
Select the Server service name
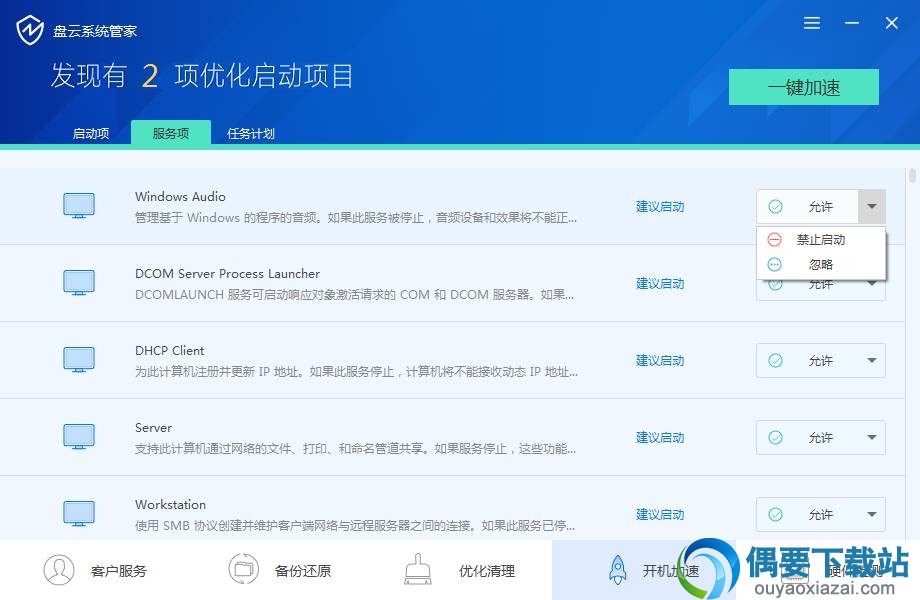153,428
